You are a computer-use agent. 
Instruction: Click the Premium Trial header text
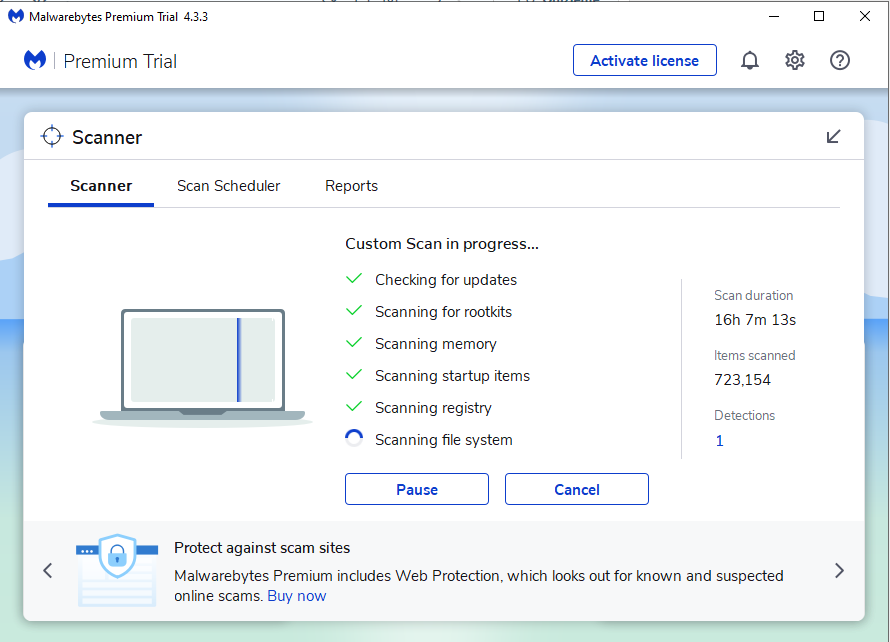pos(120,61)
